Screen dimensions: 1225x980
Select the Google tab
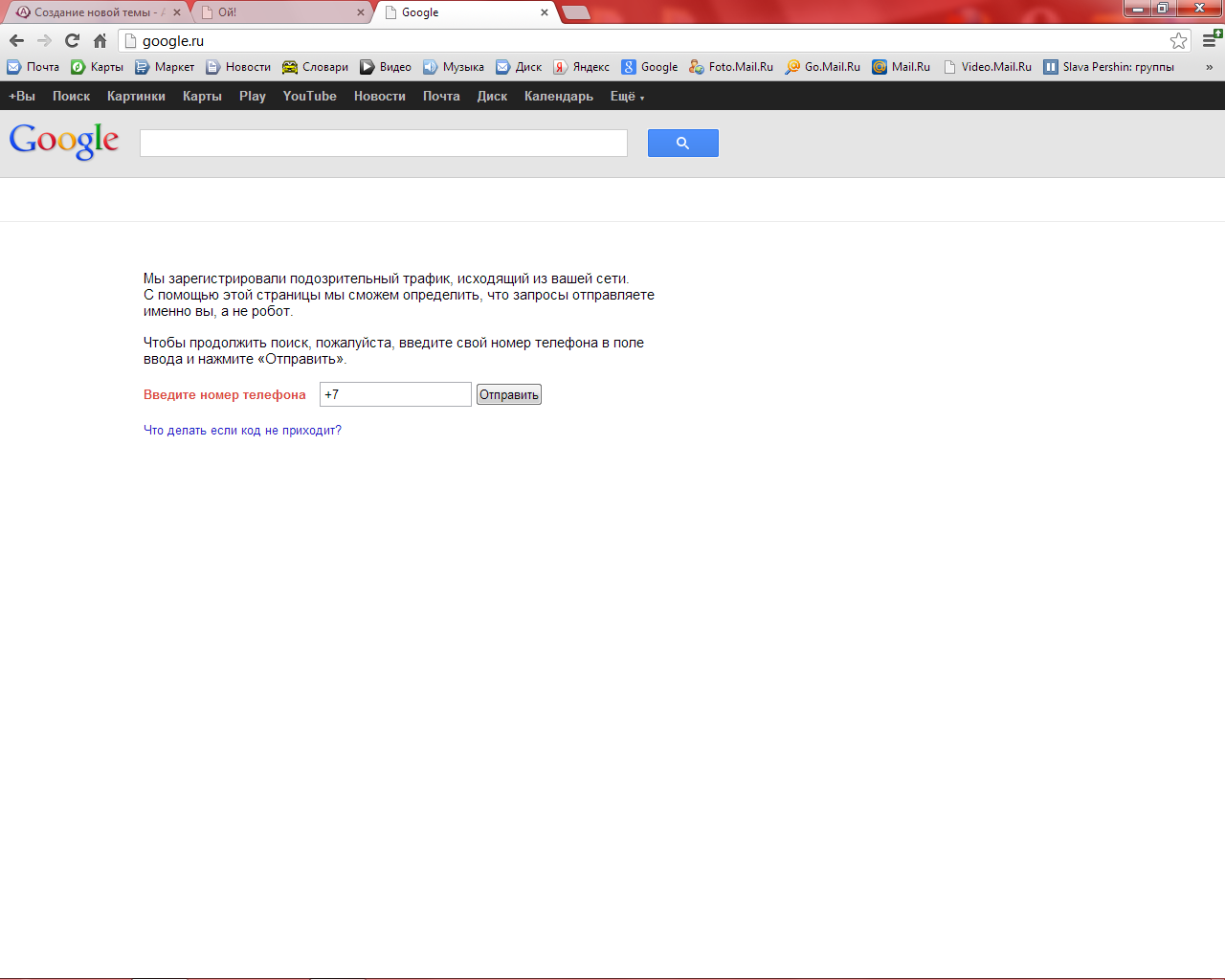(466, 12)
